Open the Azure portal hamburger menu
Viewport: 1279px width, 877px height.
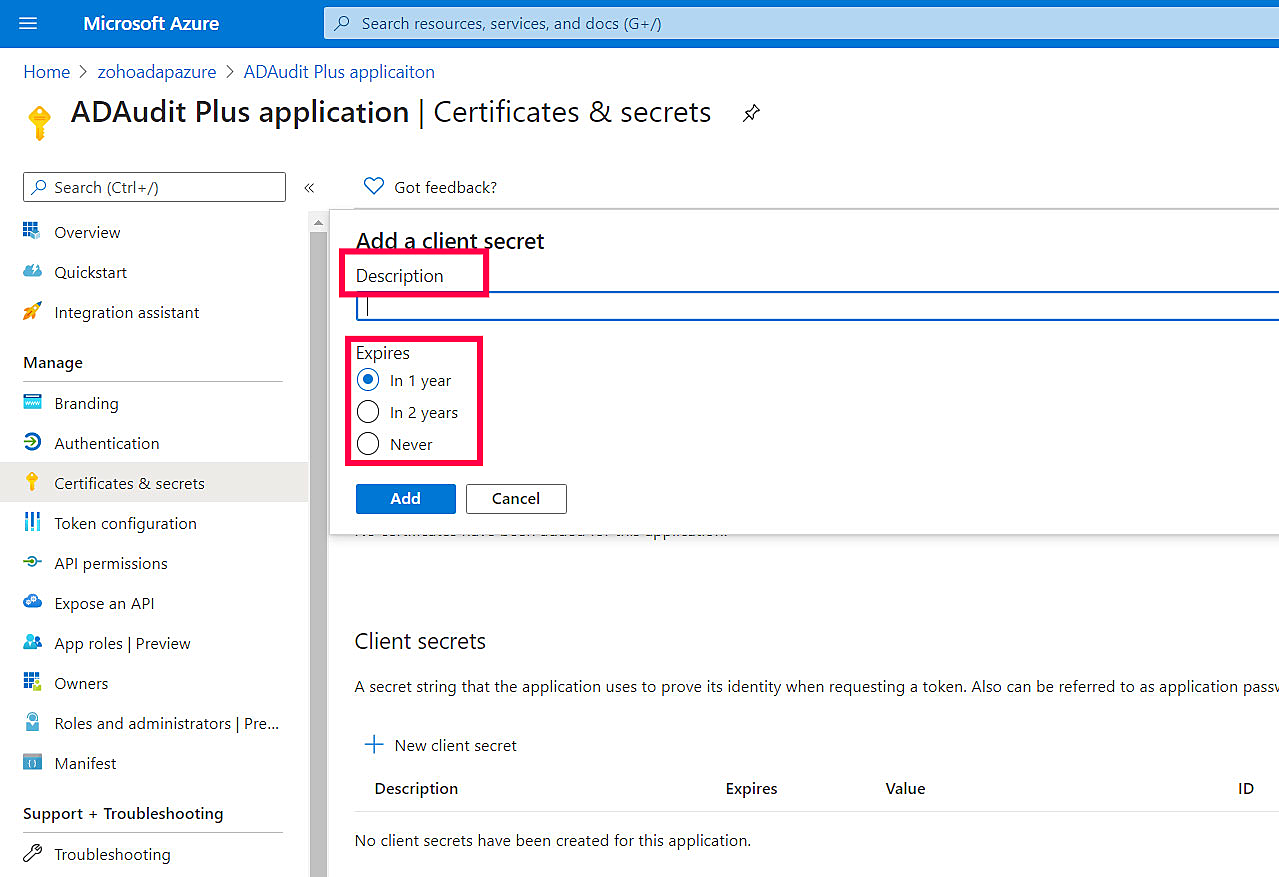pyautogui.click(x=27, y=23)
